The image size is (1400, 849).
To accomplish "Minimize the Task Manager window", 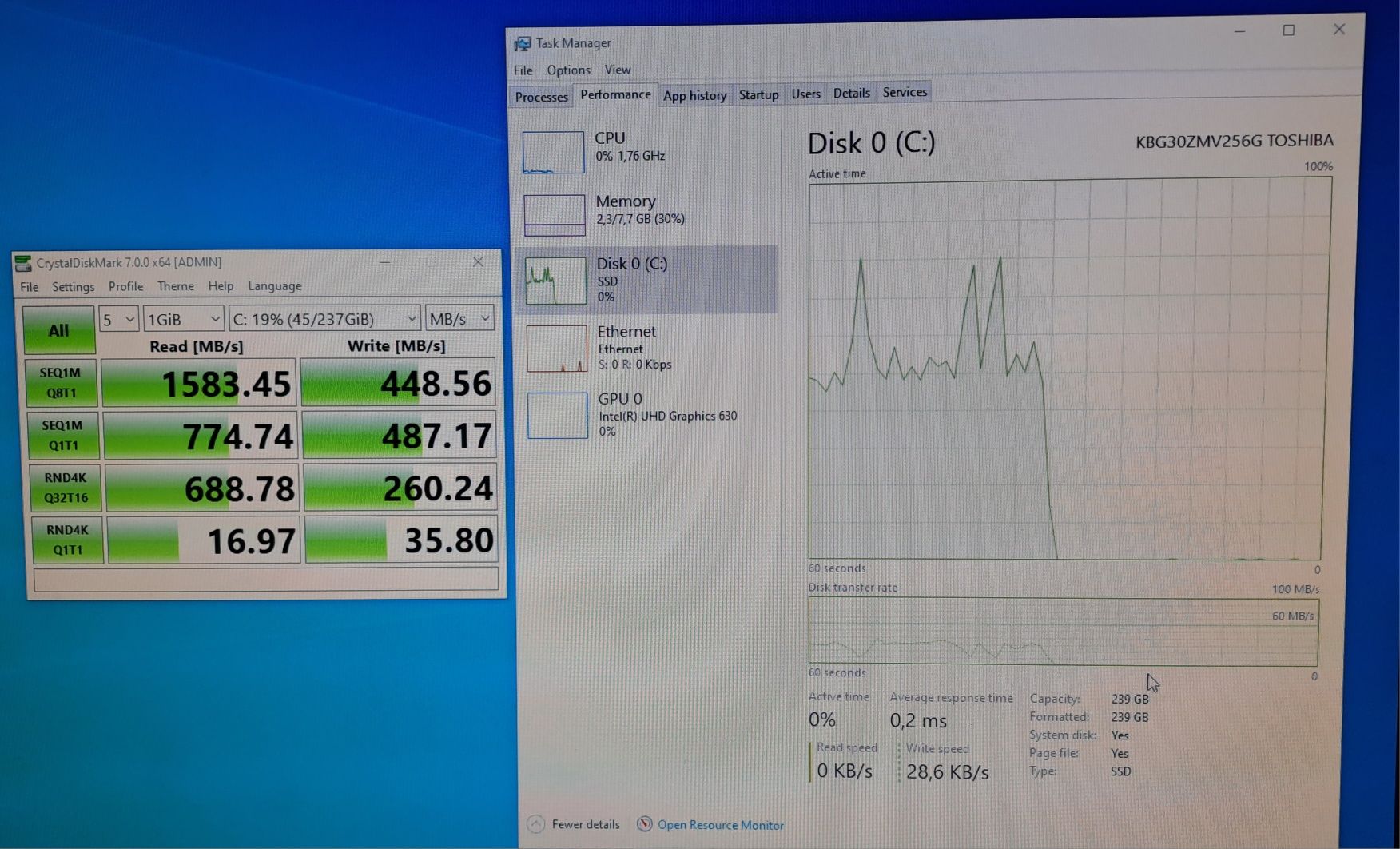I will (x=1239, y=31).
